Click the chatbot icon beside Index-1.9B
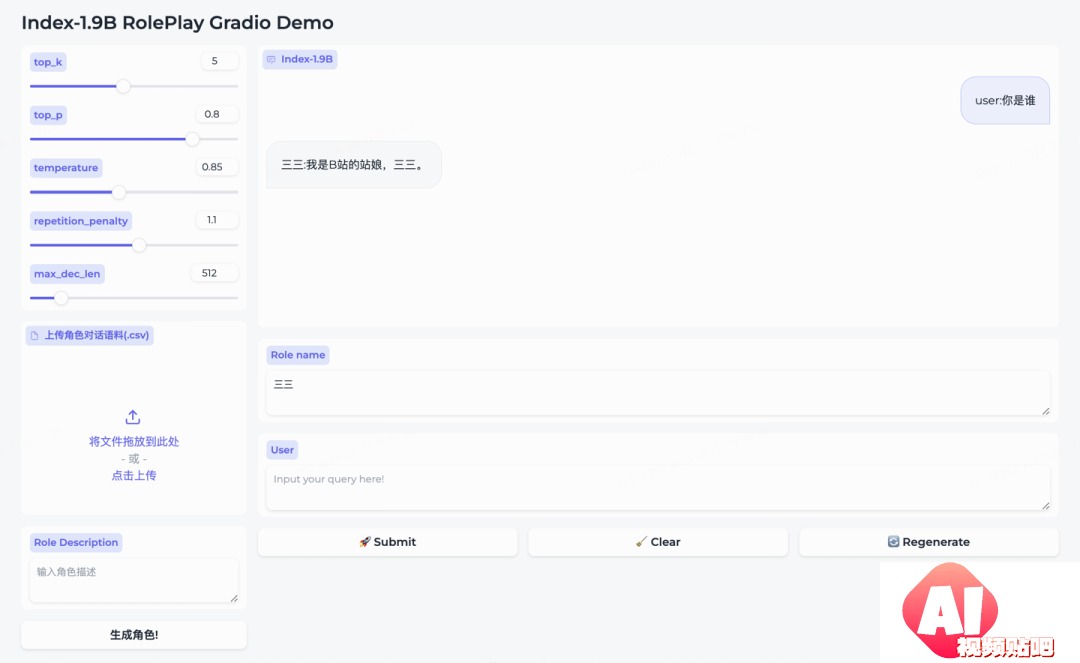 click(271, 59)
